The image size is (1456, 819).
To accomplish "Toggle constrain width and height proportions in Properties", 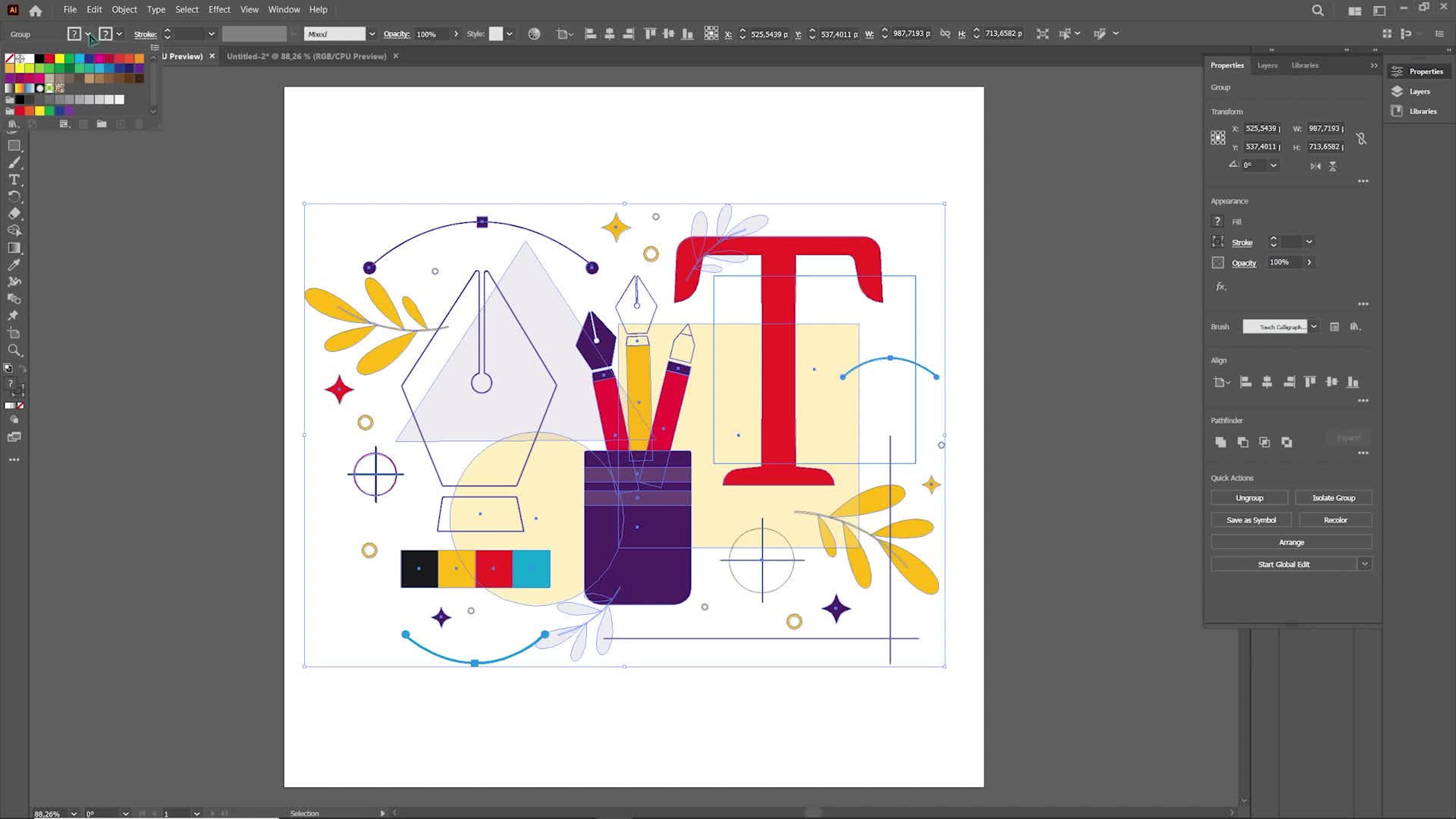I will 1361,138.
